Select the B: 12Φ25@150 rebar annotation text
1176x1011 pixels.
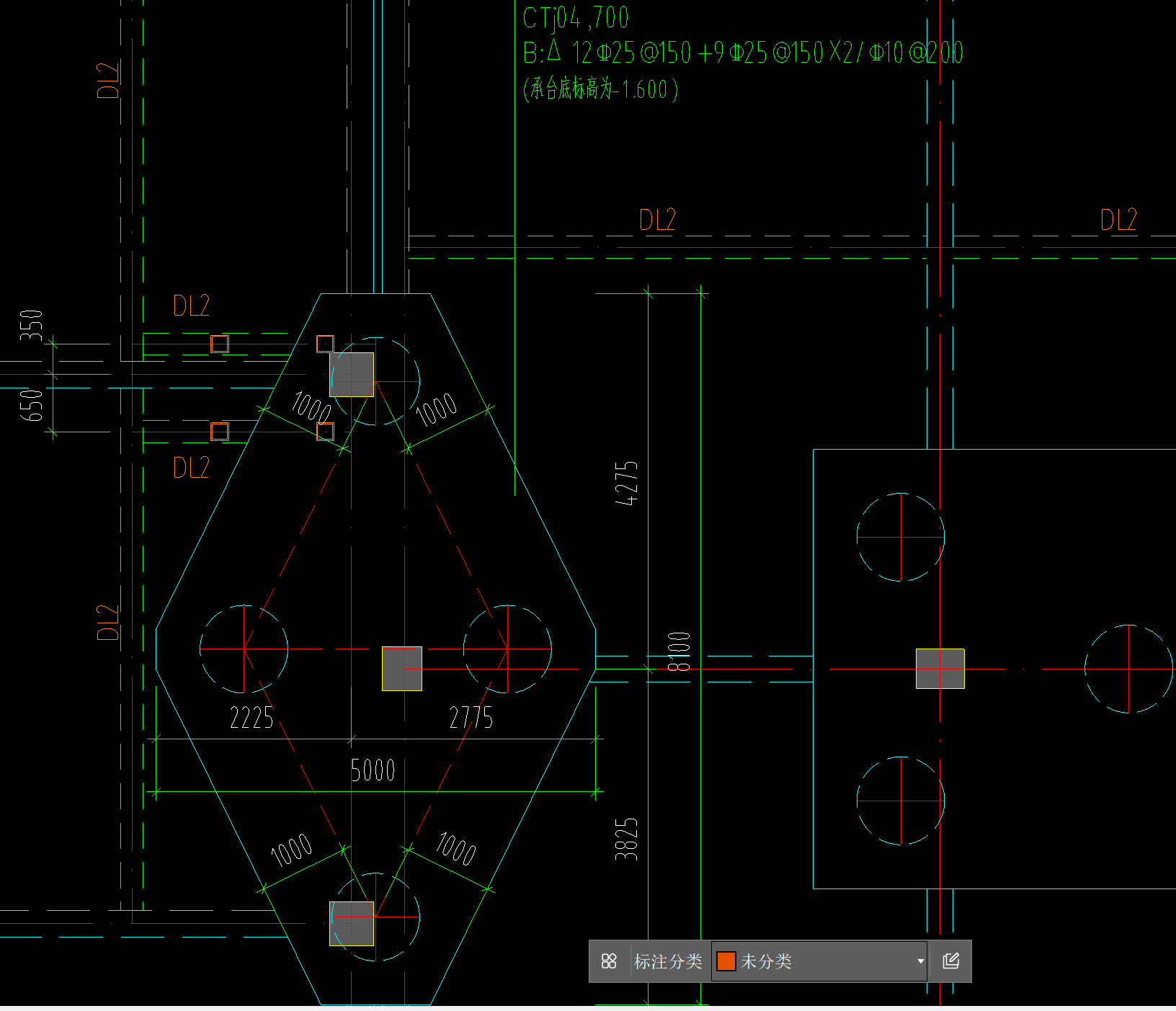[743, 53]
